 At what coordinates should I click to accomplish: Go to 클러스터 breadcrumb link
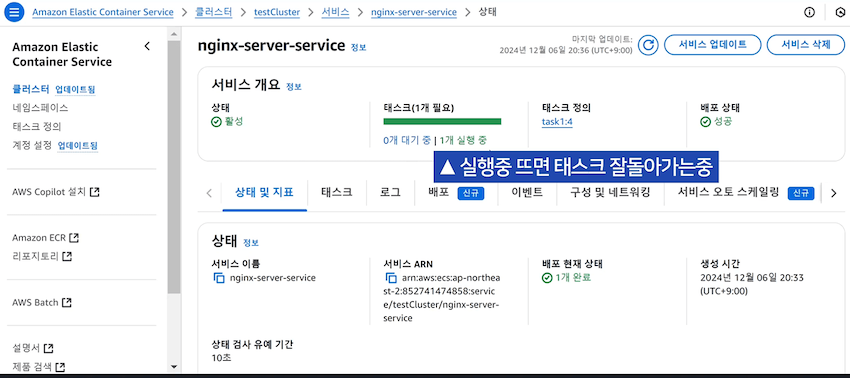coord(213,12)
